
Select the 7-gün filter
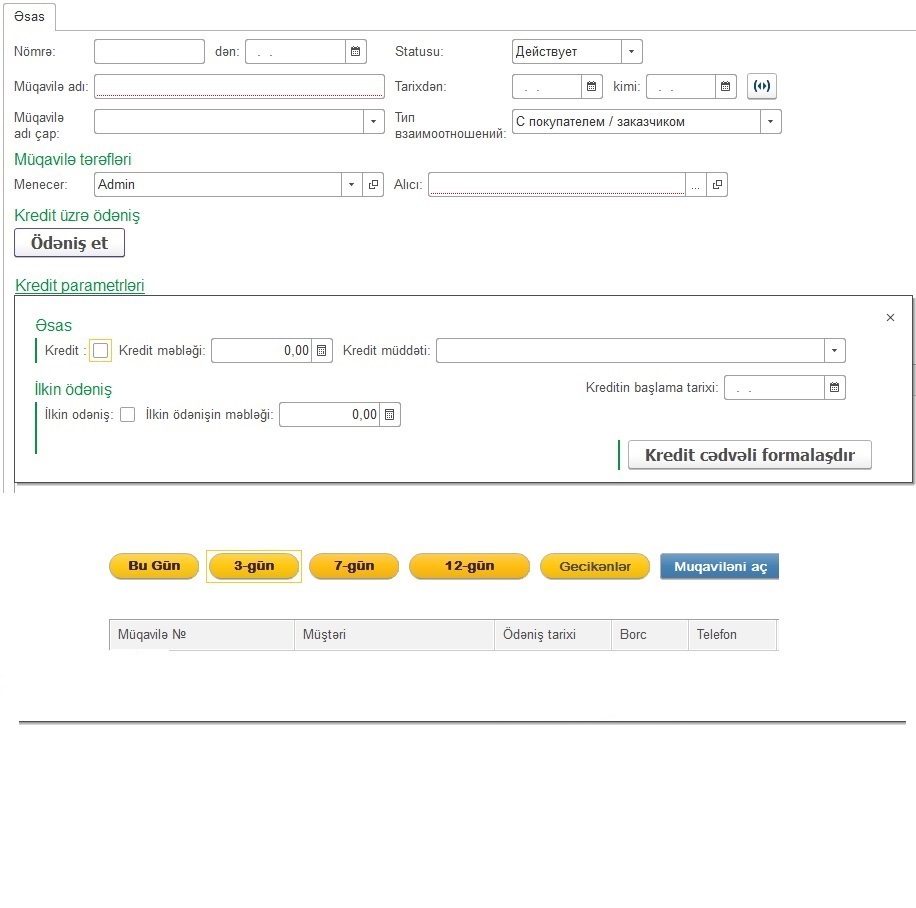pos(354,566)
